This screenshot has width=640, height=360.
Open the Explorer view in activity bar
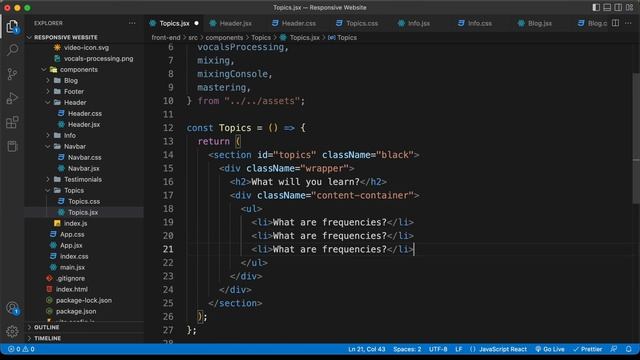tap(12, 26)
